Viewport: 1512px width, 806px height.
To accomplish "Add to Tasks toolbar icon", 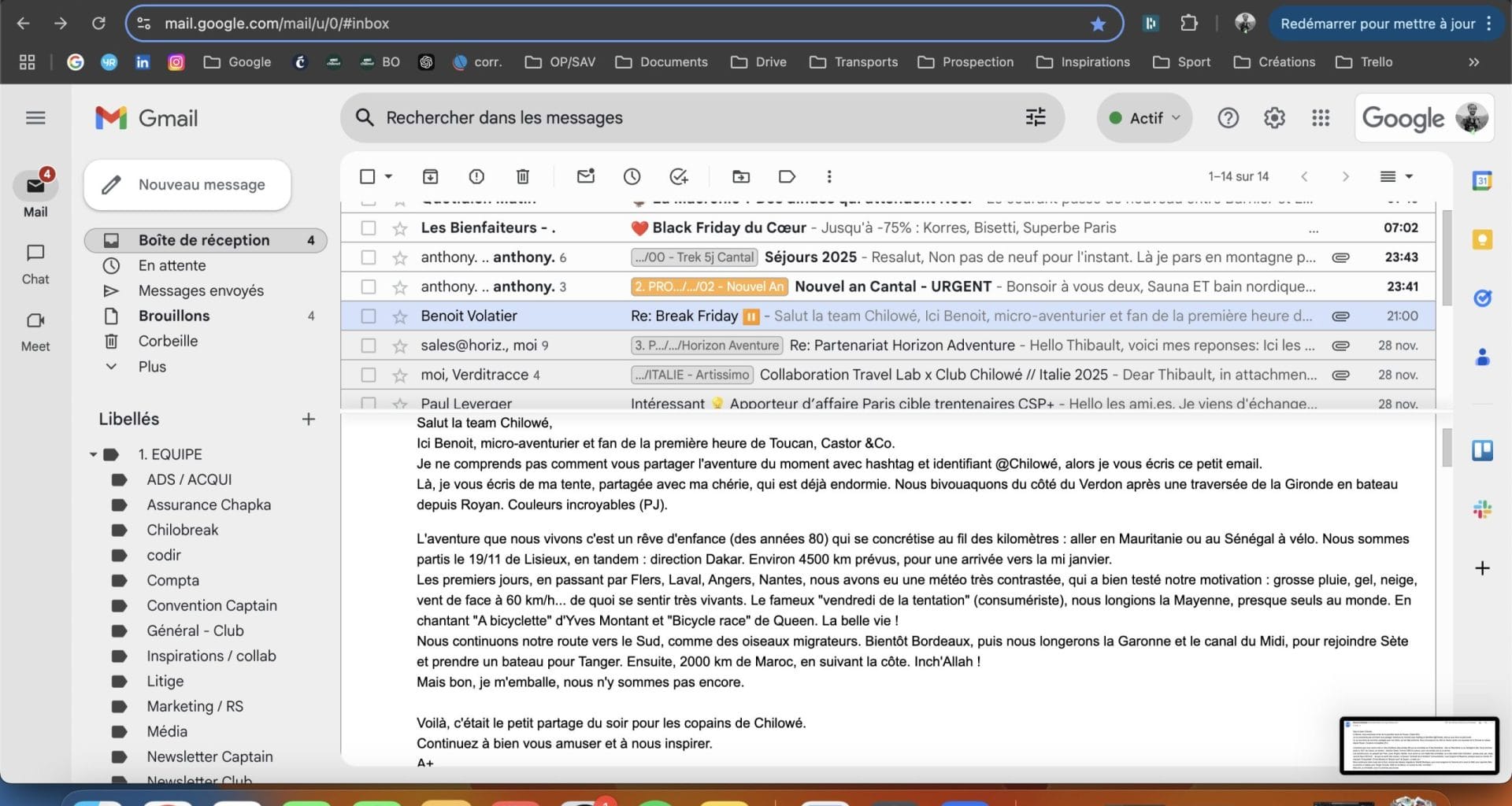I will click(x=679, y=176).
